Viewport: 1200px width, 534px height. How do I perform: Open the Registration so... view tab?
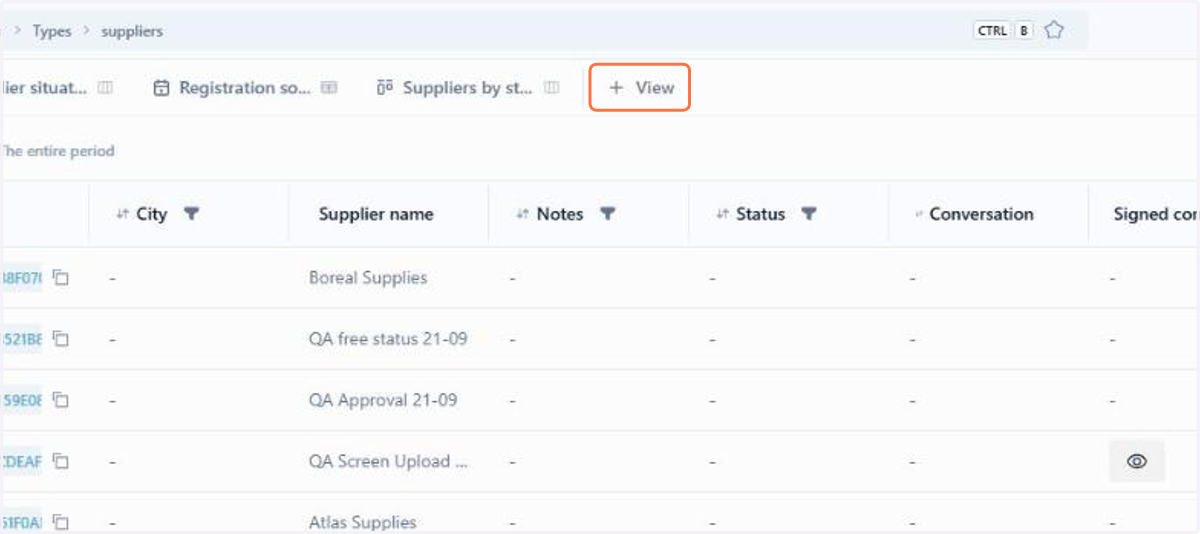pos(245,88)
